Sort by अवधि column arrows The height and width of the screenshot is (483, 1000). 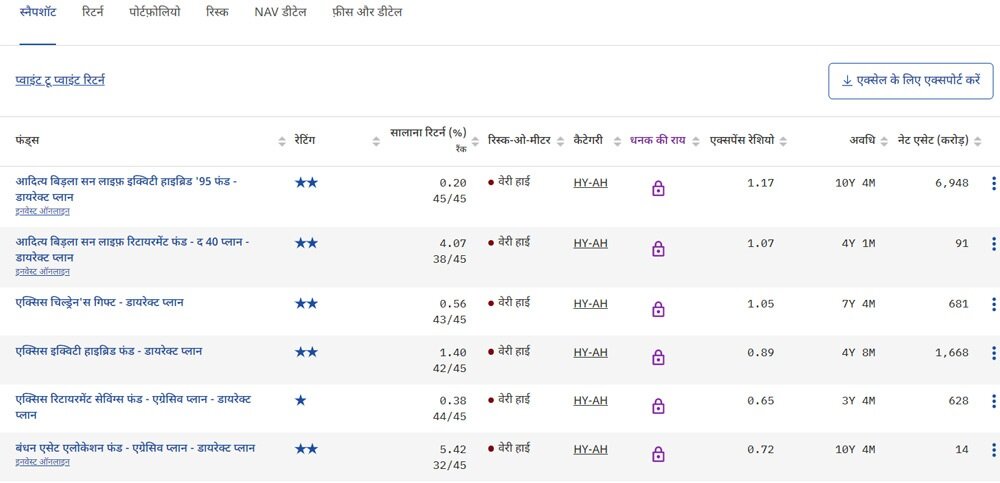click(x=884, y=142)
